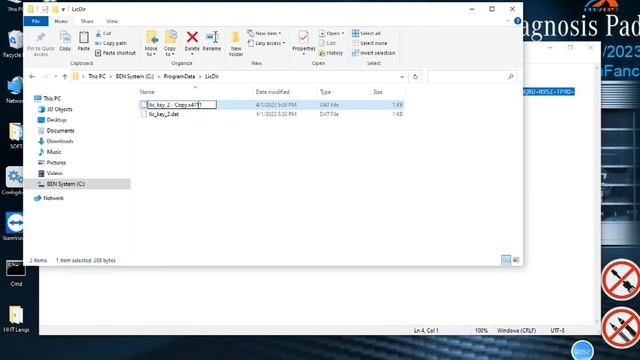Click the blue timer badge at bottom
Screen dimensions: 640x360
582,351
